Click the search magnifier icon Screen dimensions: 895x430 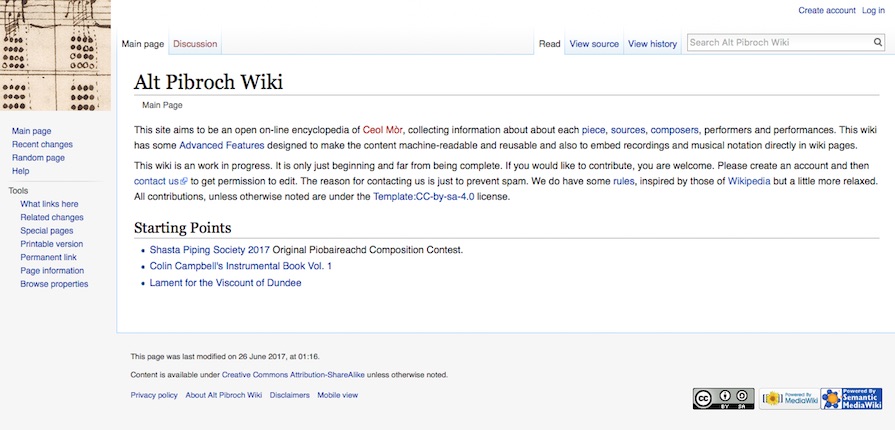(x=878, y=42)
